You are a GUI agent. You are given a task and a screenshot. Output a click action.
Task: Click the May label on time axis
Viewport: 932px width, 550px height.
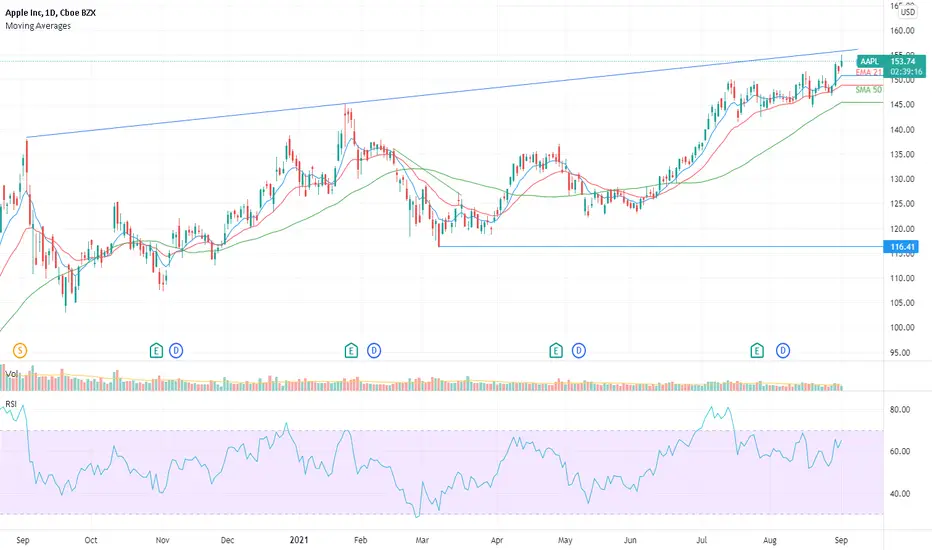pyautogui.click(x=565, y=540)
